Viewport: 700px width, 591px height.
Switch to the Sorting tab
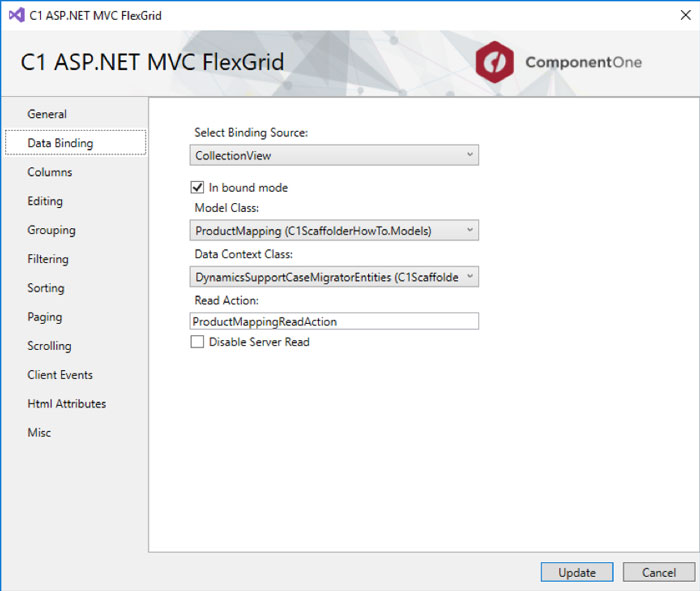click(x=46, y=288)
